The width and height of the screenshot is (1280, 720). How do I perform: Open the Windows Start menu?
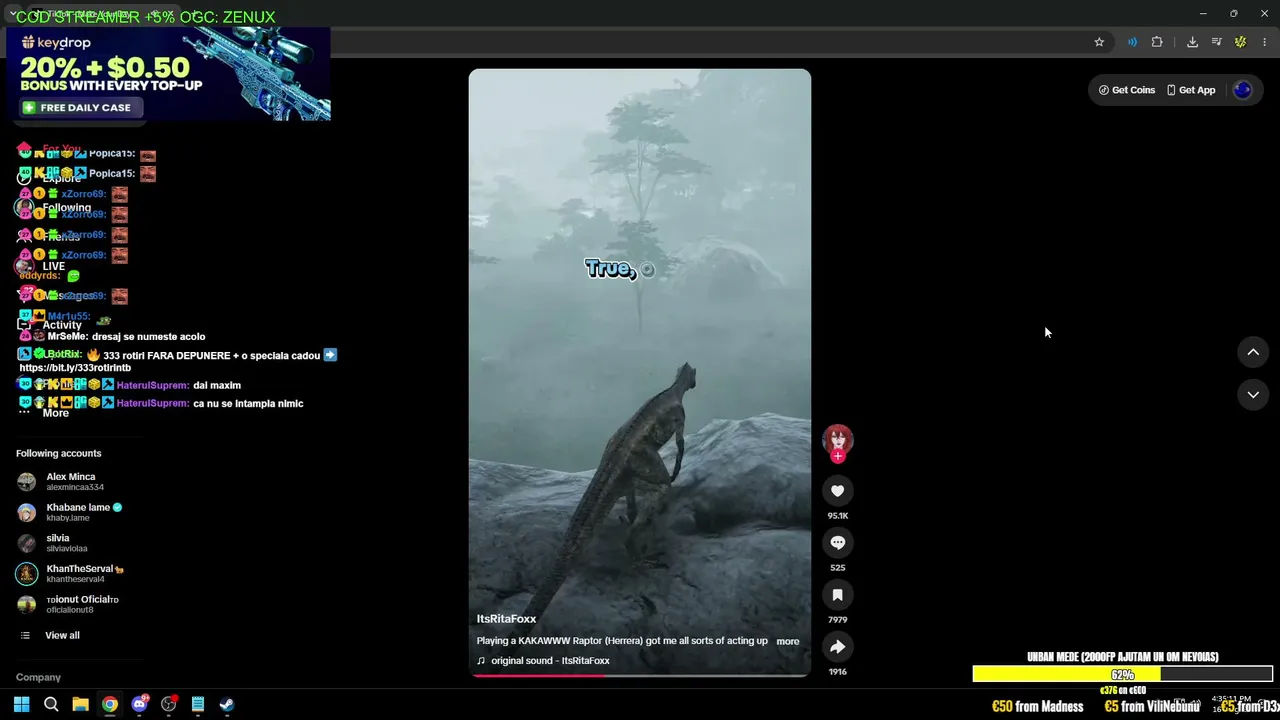point(21,704)
